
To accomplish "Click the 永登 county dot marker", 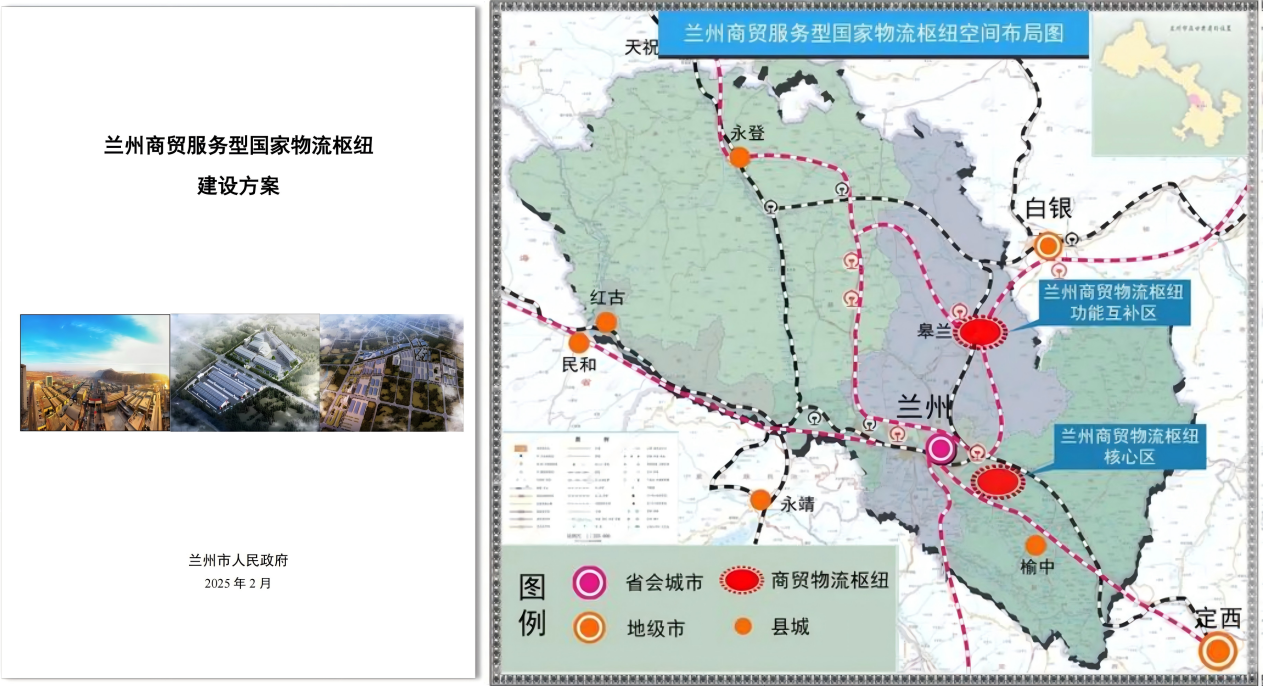I will pos(738,155).
